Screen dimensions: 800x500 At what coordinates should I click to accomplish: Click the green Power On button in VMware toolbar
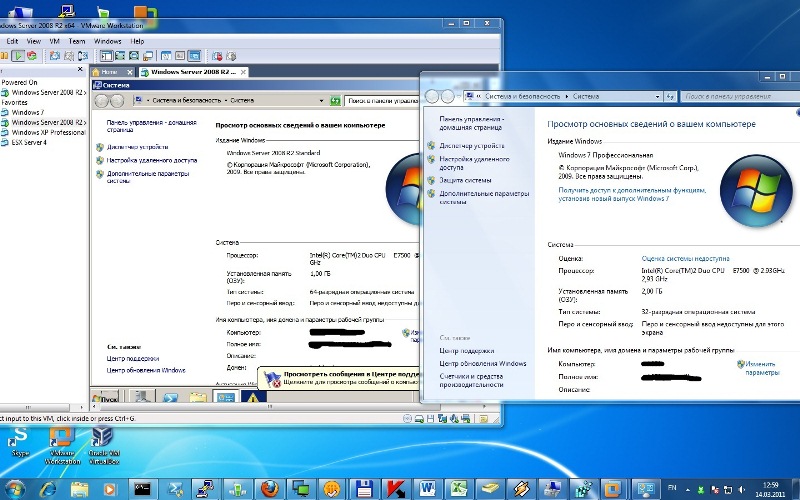tap(19, 56)
